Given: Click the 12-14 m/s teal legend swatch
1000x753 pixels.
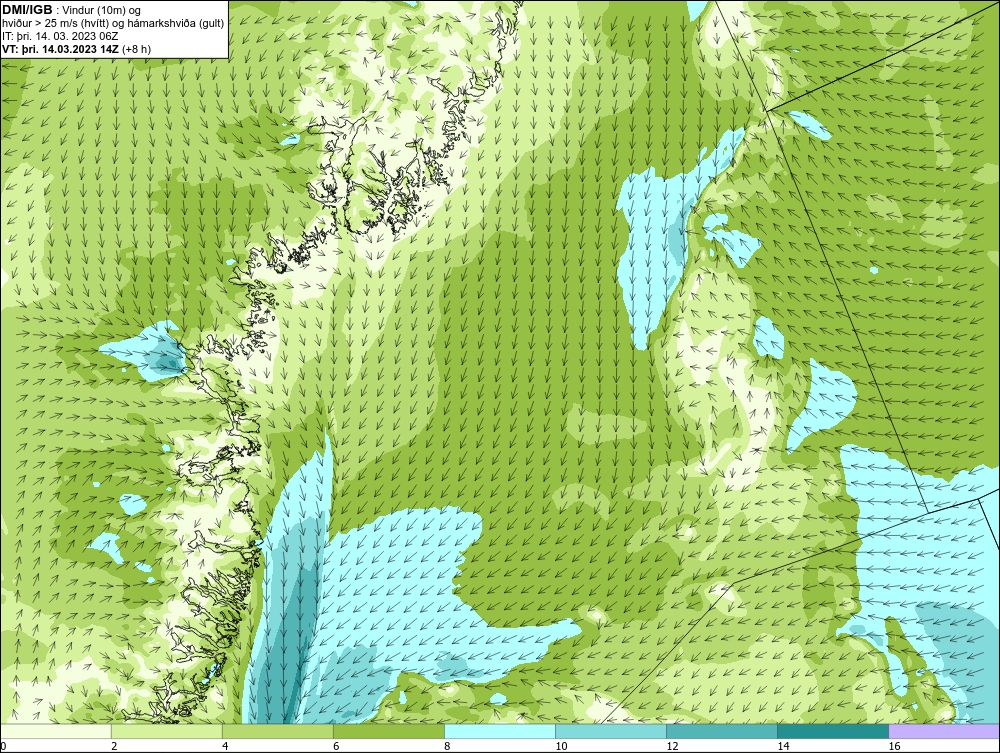Looking at the screenshot, I should pyautogui.click(x=722, y=731).
